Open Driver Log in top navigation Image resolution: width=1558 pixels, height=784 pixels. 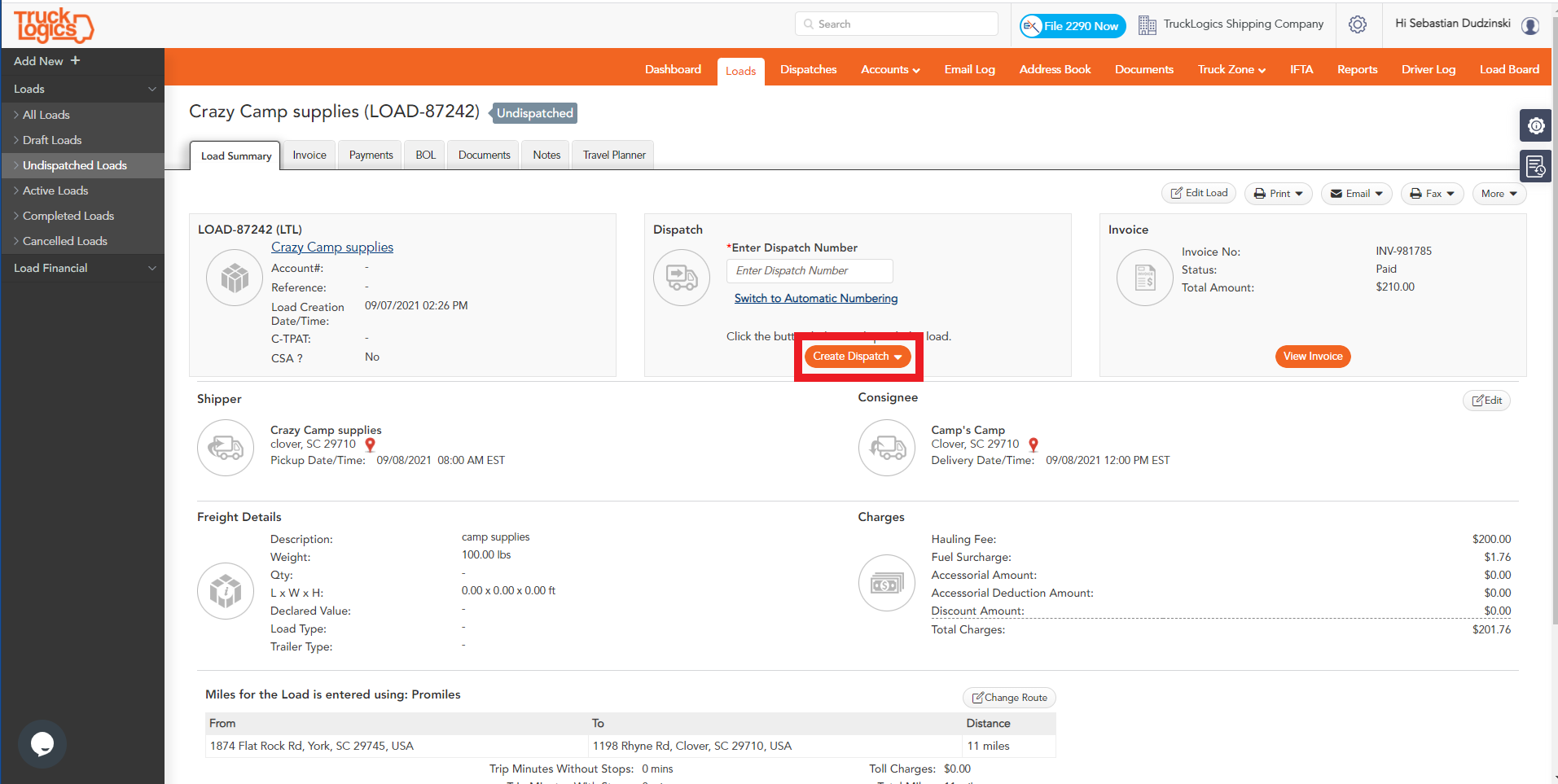(1429, 69)
